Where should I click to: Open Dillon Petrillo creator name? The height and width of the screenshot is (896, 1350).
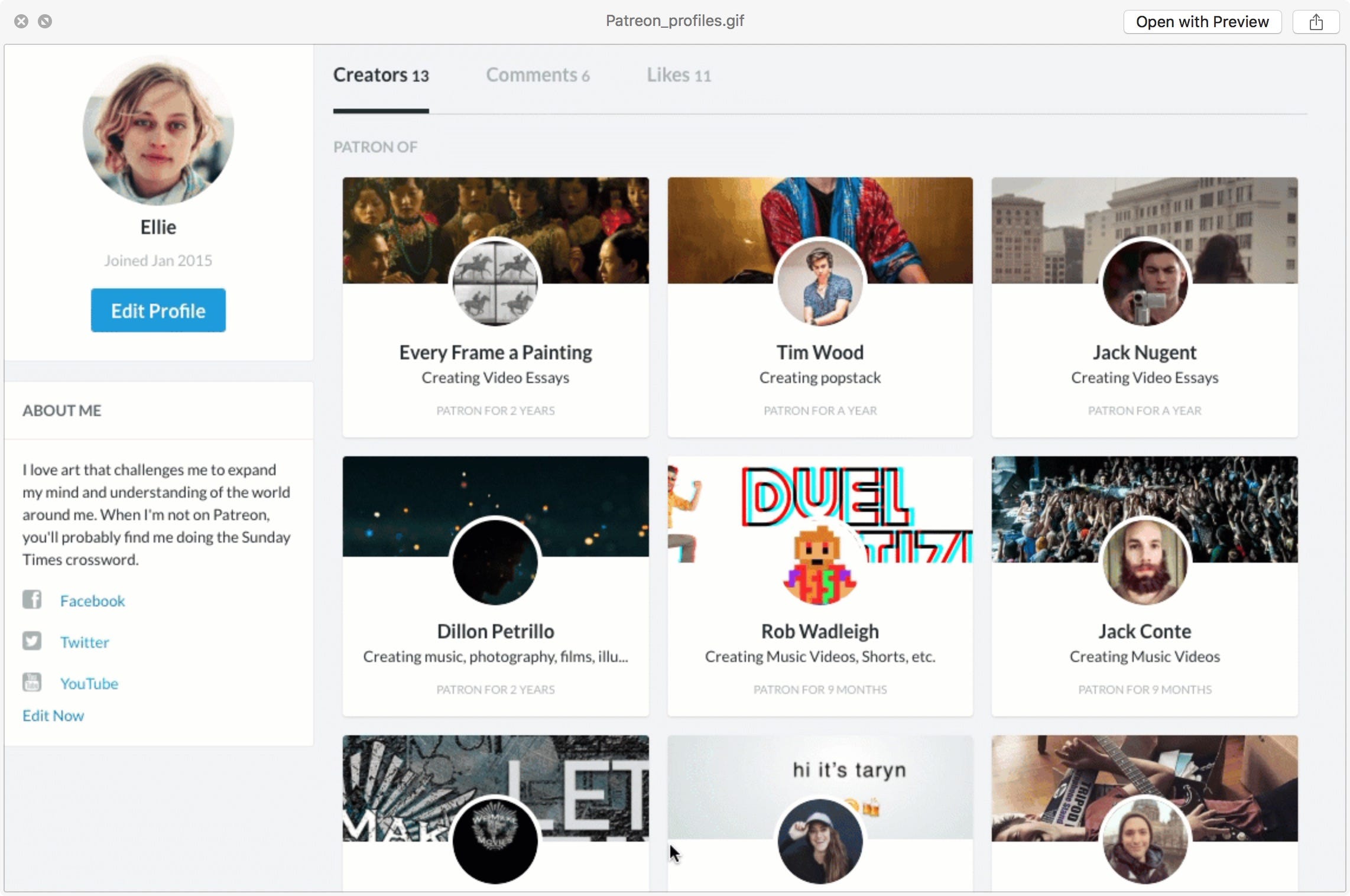click(495, 631)
